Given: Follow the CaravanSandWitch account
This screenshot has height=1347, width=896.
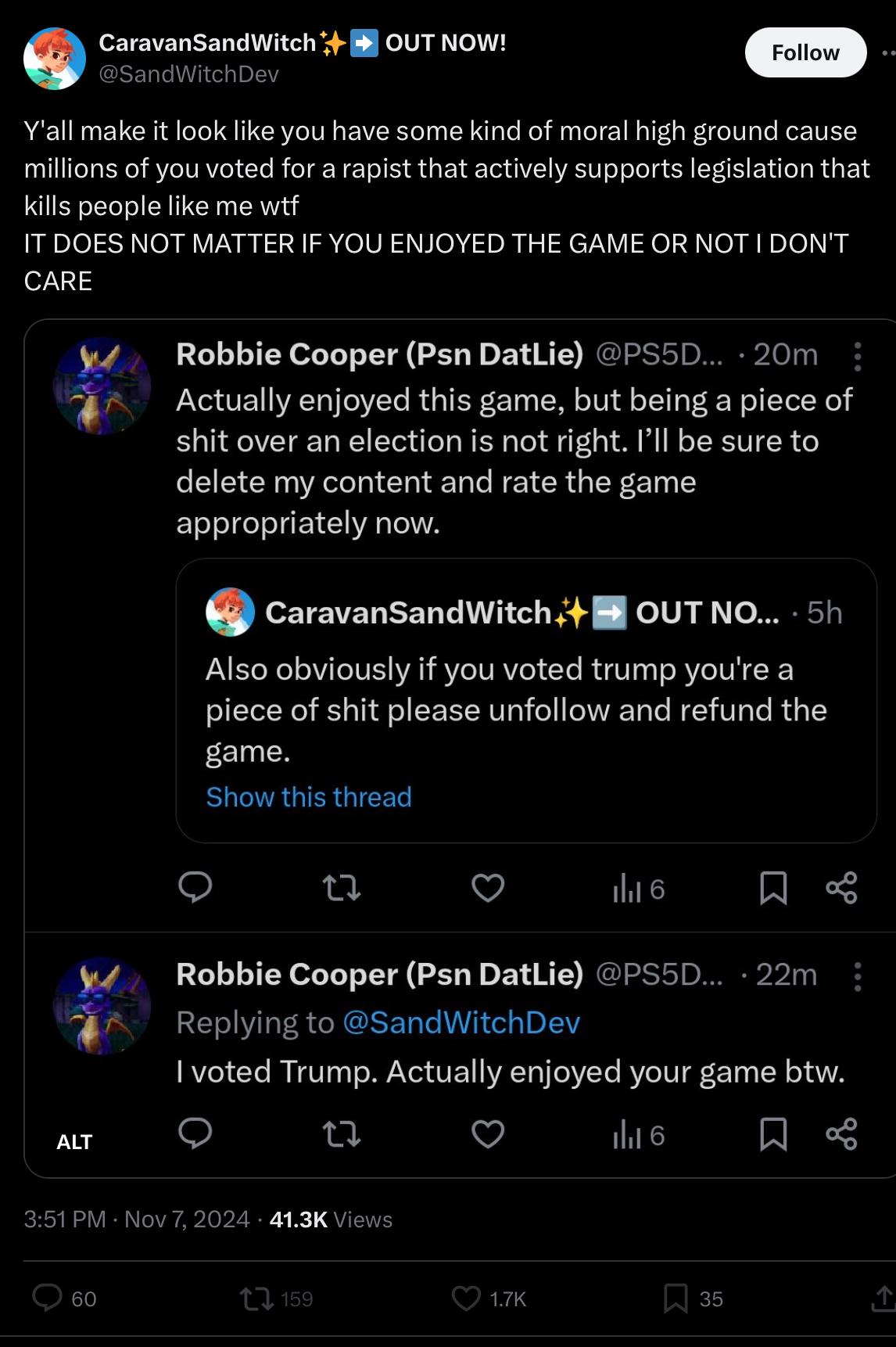Looking at the screenshot, I should [x=805, y=52].
